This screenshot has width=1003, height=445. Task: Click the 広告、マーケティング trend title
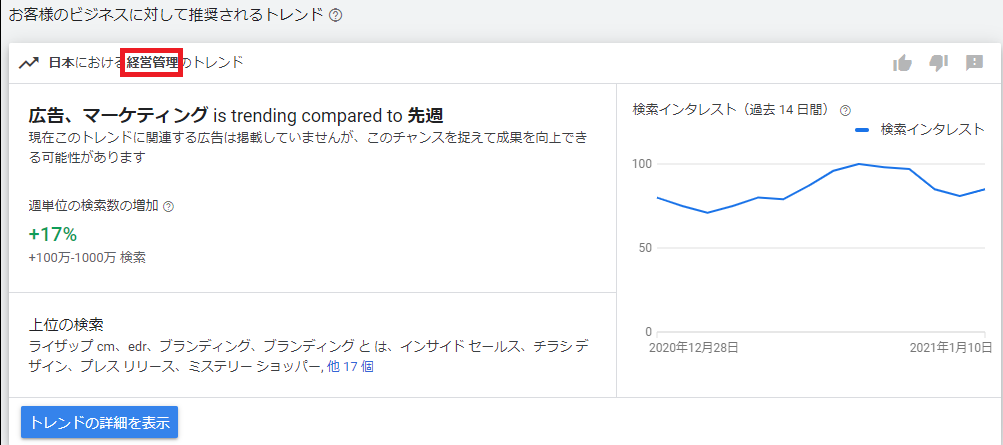pos(119,114)
